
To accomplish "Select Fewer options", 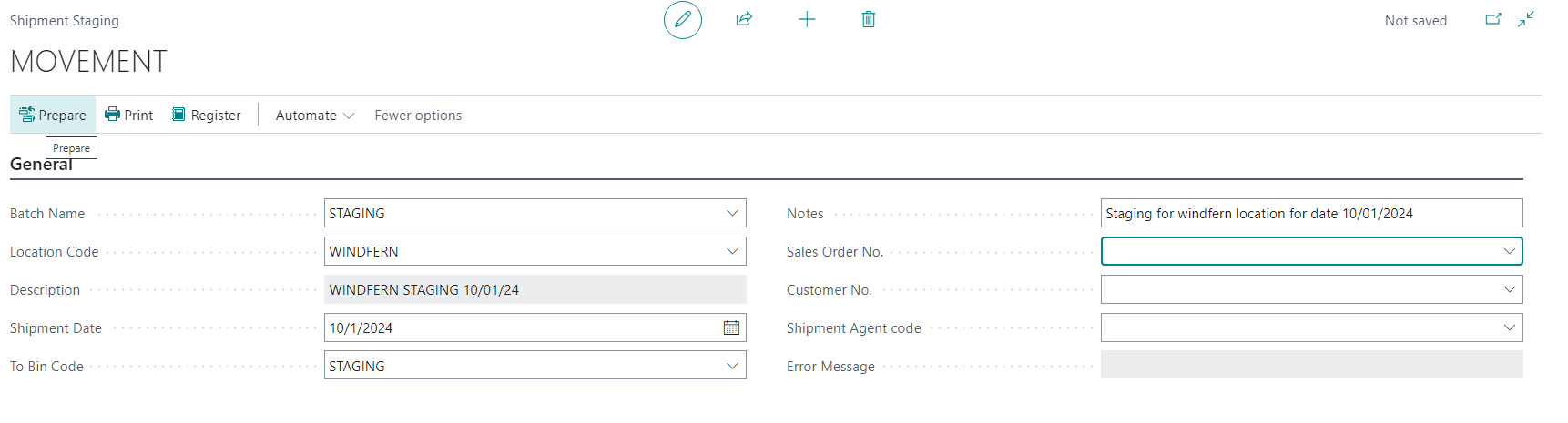I will 418,115.
